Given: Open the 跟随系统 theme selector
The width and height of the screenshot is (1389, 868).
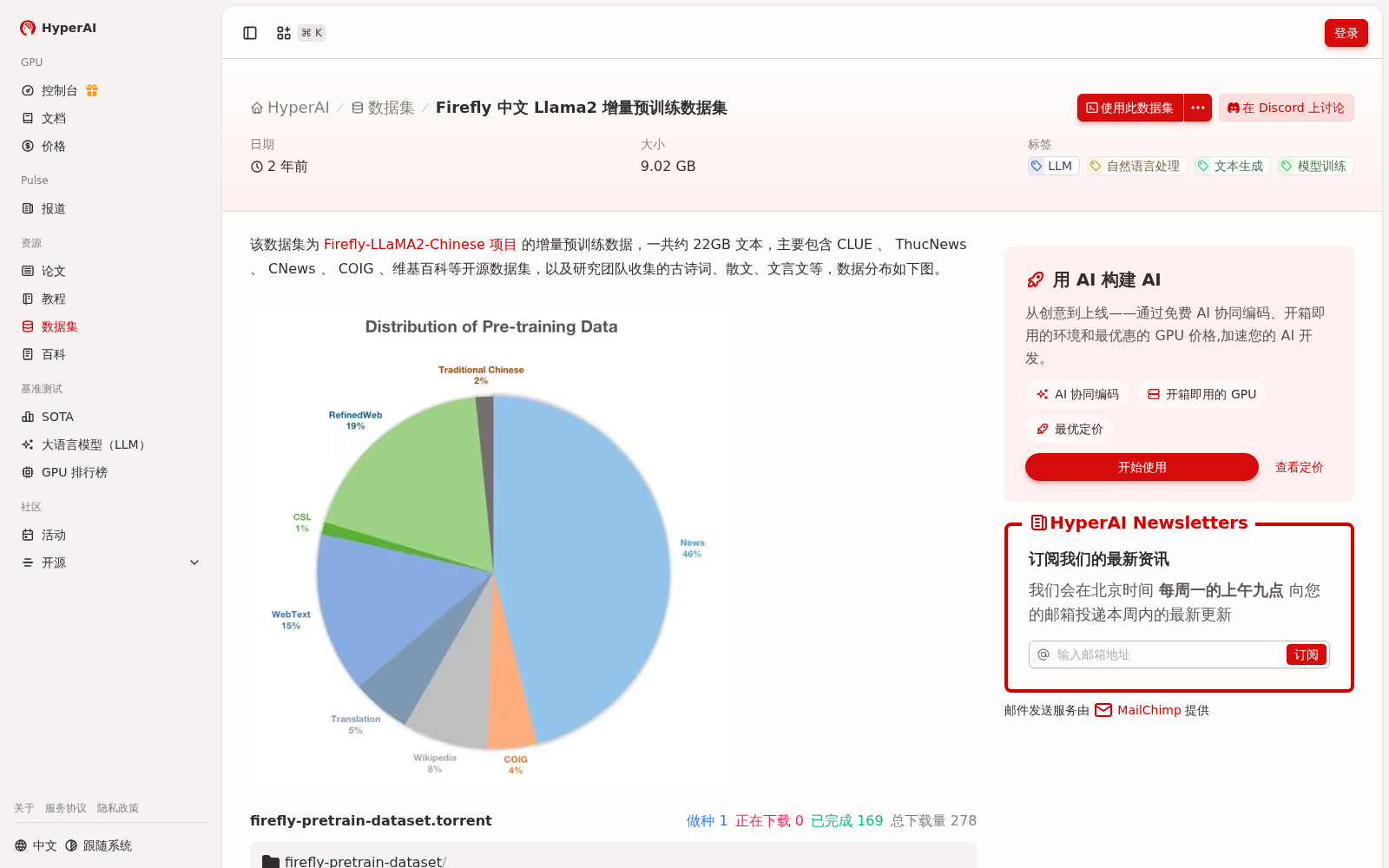Looking at the screenshot, I should 98,845.
